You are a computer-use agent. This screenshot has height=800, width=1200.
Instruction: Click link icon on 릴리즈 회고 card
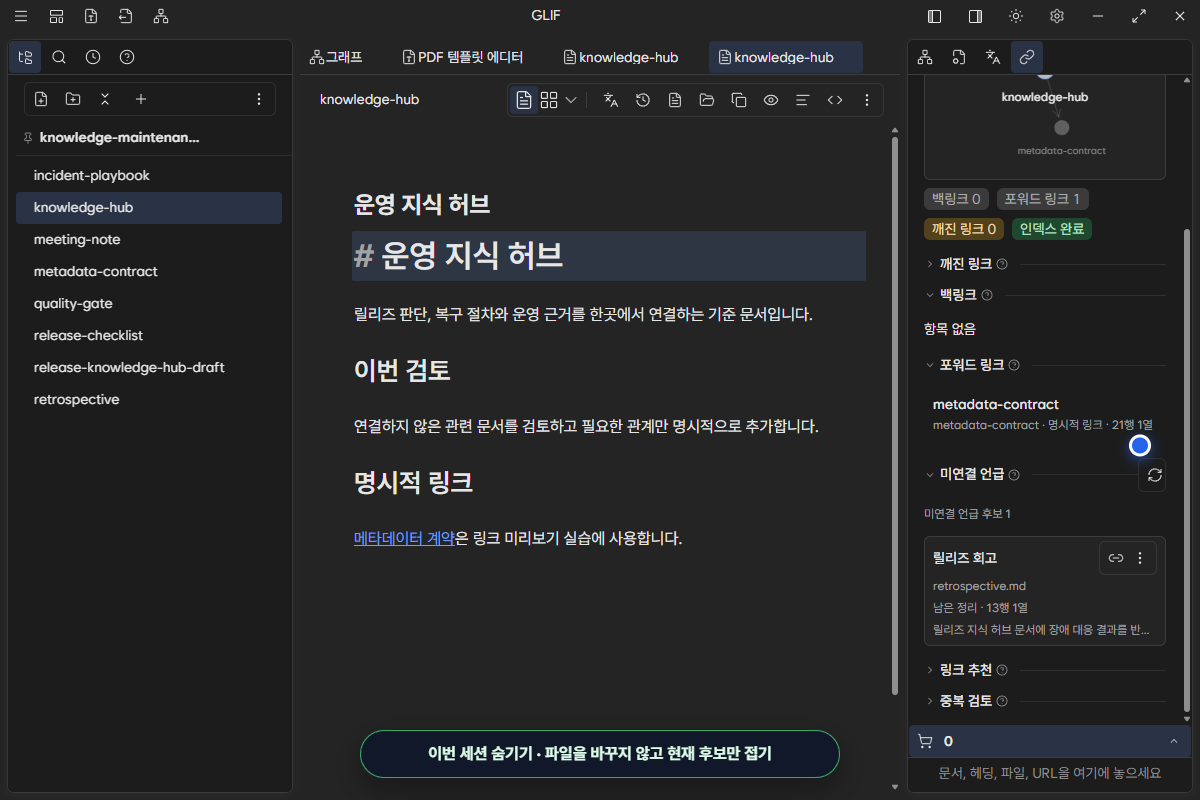point(1116,558)
